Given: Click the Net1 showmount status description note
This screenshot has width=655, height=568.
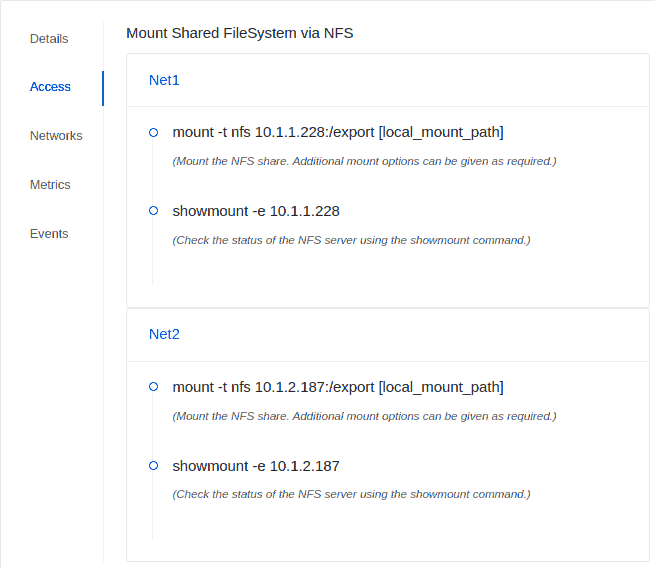Looking at the screenshot, I should [x=351, y=240].
